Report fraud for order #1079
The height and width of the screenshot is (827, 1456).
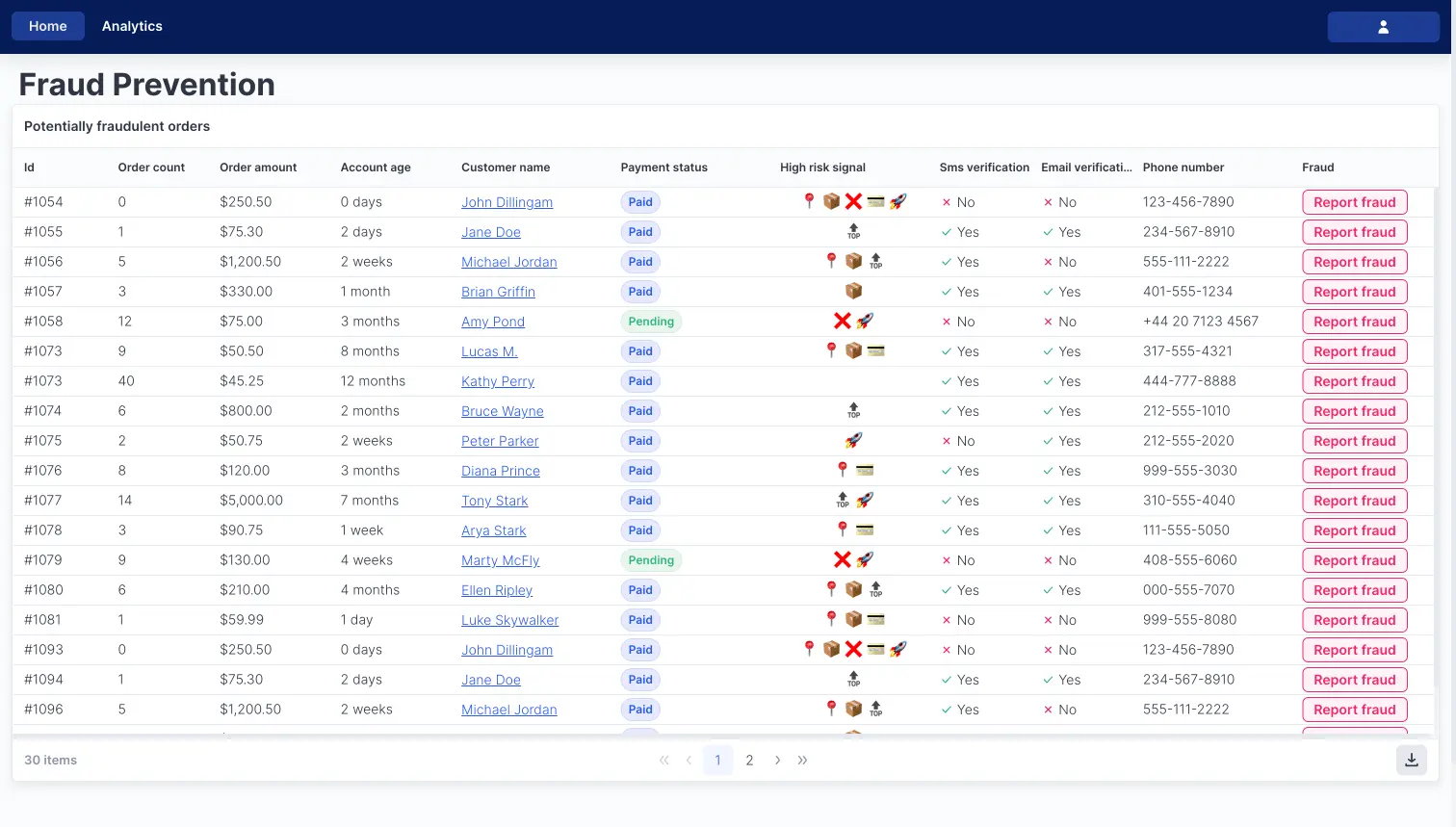(x=1355, y=560)
